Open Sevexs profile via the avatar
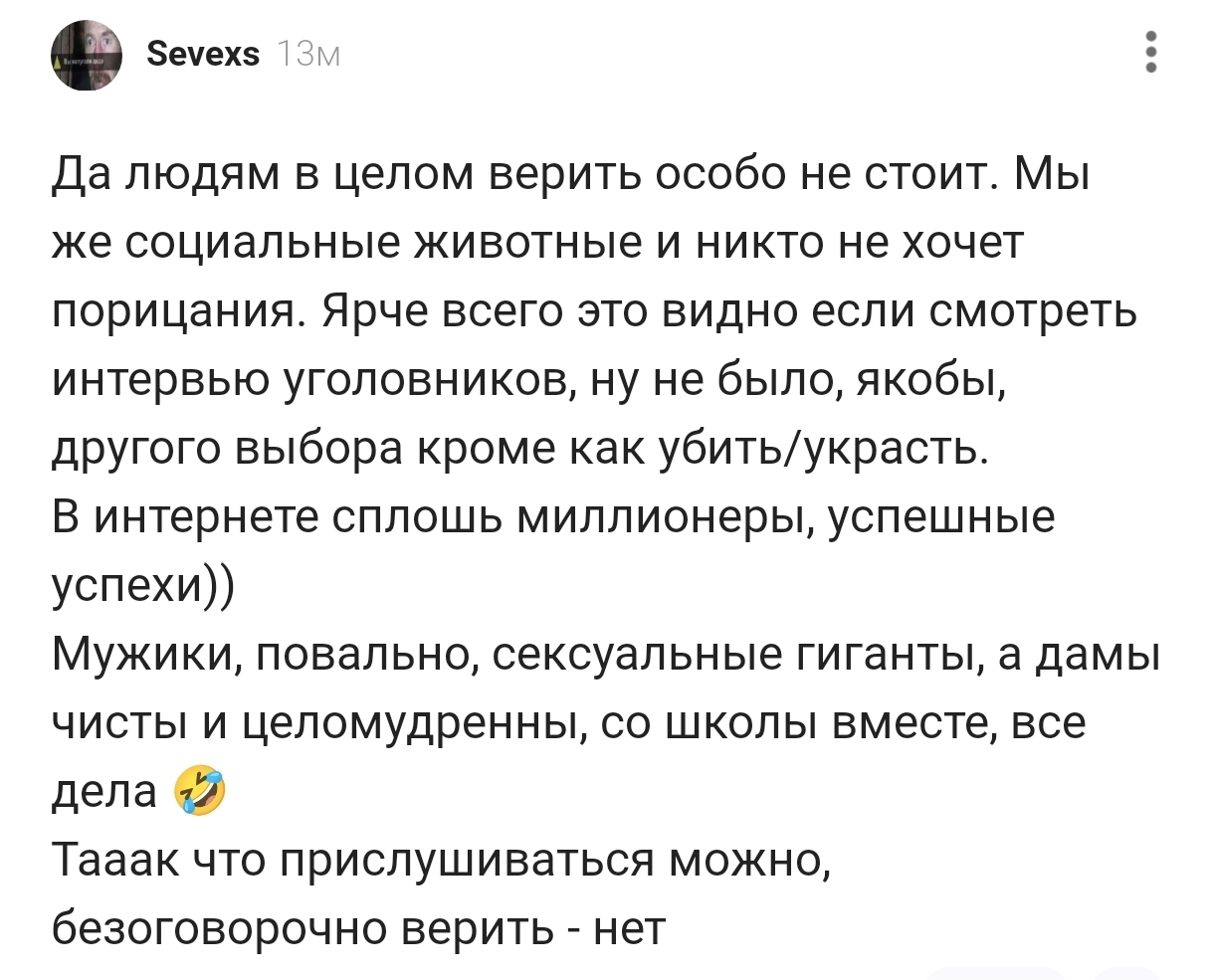Image resolution: width=1214 pixels, height=980 pixels. [x=87, y=55]
